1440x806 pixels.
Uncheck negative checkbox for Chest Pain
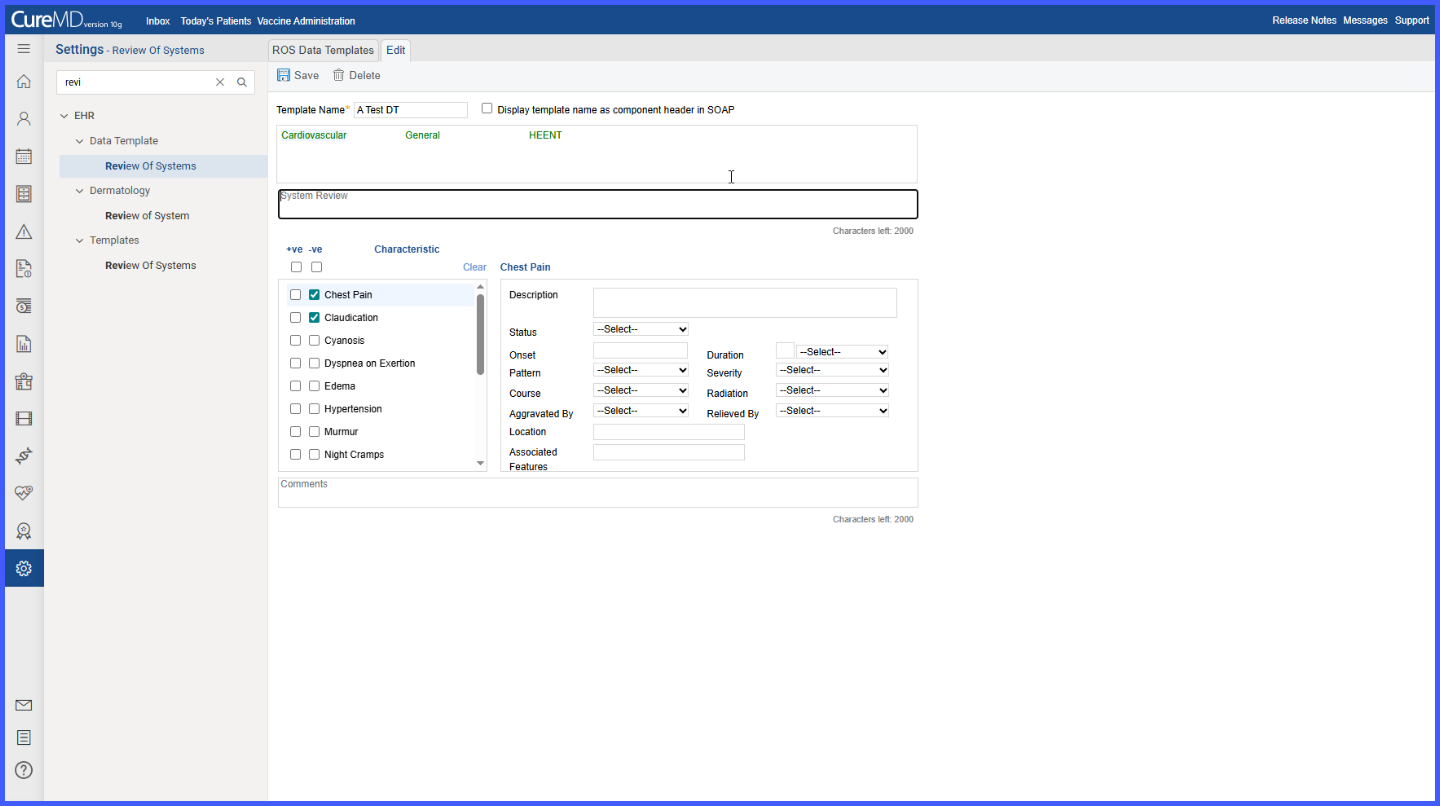pyautogui.click(x=314, y=295)
